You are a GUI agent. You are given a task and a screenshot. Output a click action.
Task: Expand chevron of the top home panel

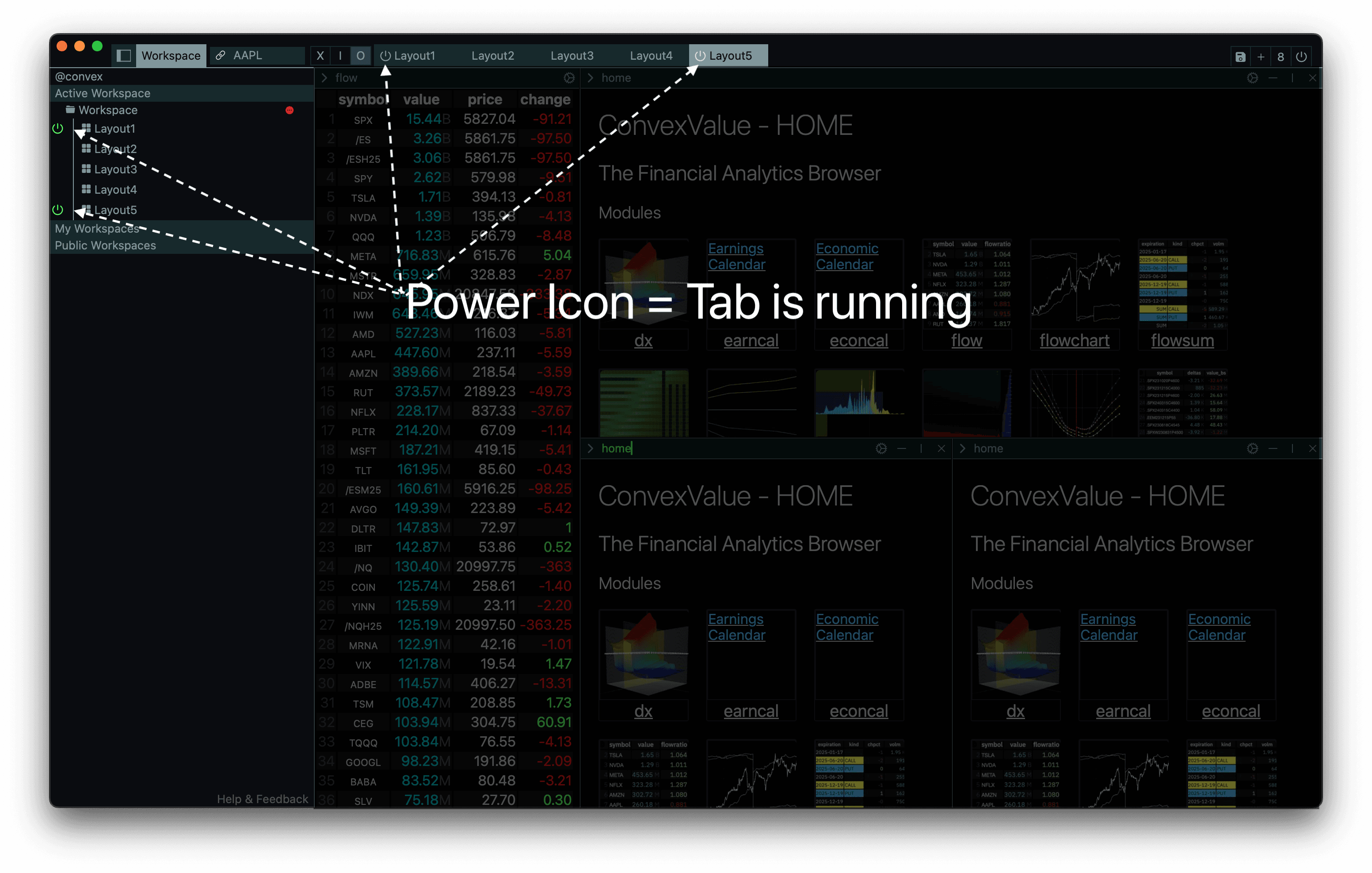[x=591, y=77]
